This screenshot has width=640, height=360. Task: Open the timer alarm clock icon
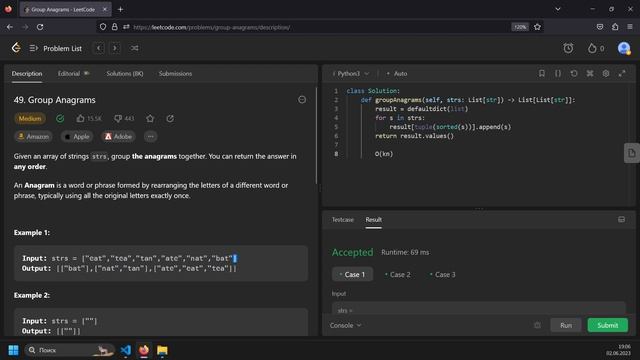pos(568,48)
